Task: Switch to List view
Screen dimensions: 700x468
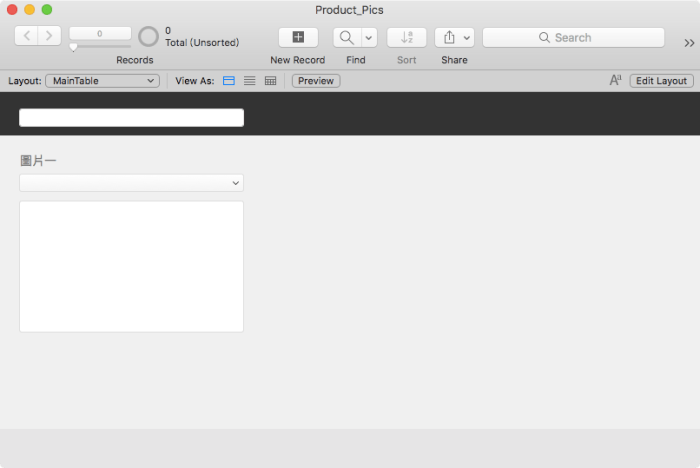Action: point(249,81)
